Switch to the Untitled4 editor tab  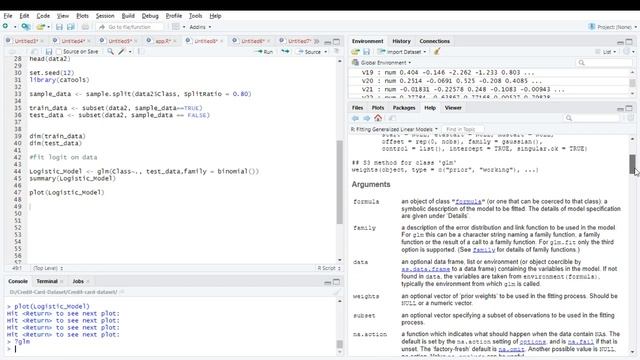point(73,41)
